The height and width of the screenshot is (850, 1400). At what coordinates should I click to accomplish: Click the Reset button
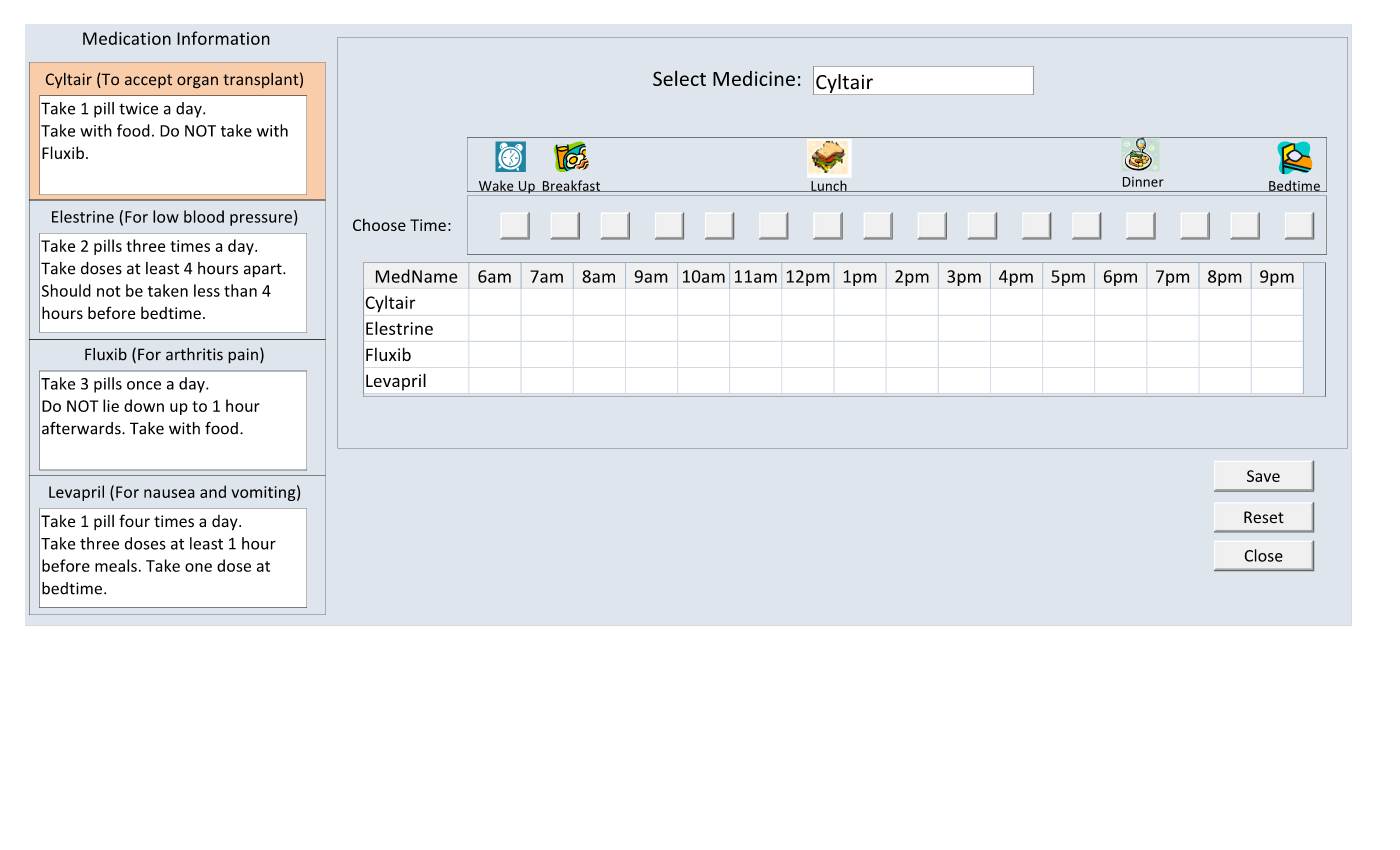(x=1263, y=517)
